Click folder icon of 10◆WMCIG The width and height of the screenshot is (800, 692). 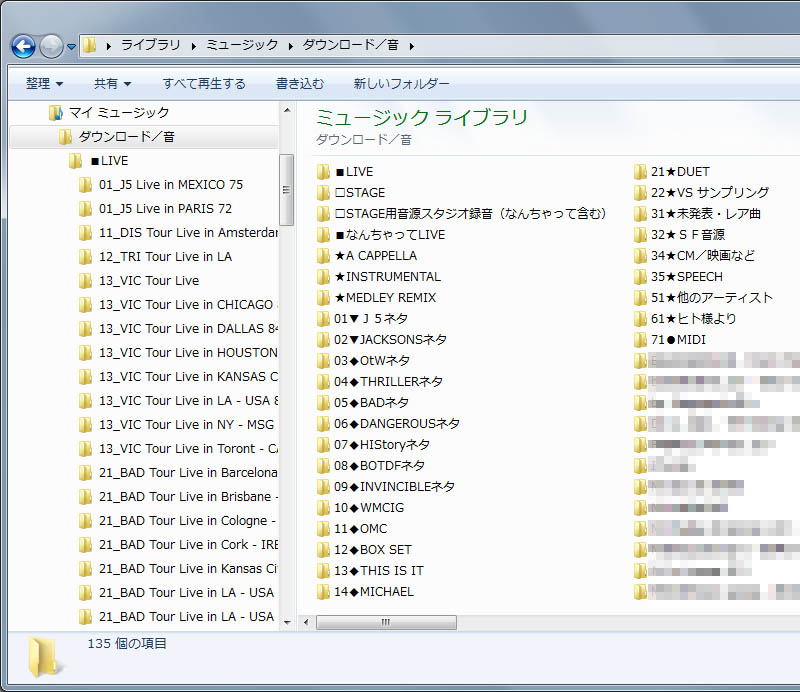pyautogui.click(x=323, y=508)
